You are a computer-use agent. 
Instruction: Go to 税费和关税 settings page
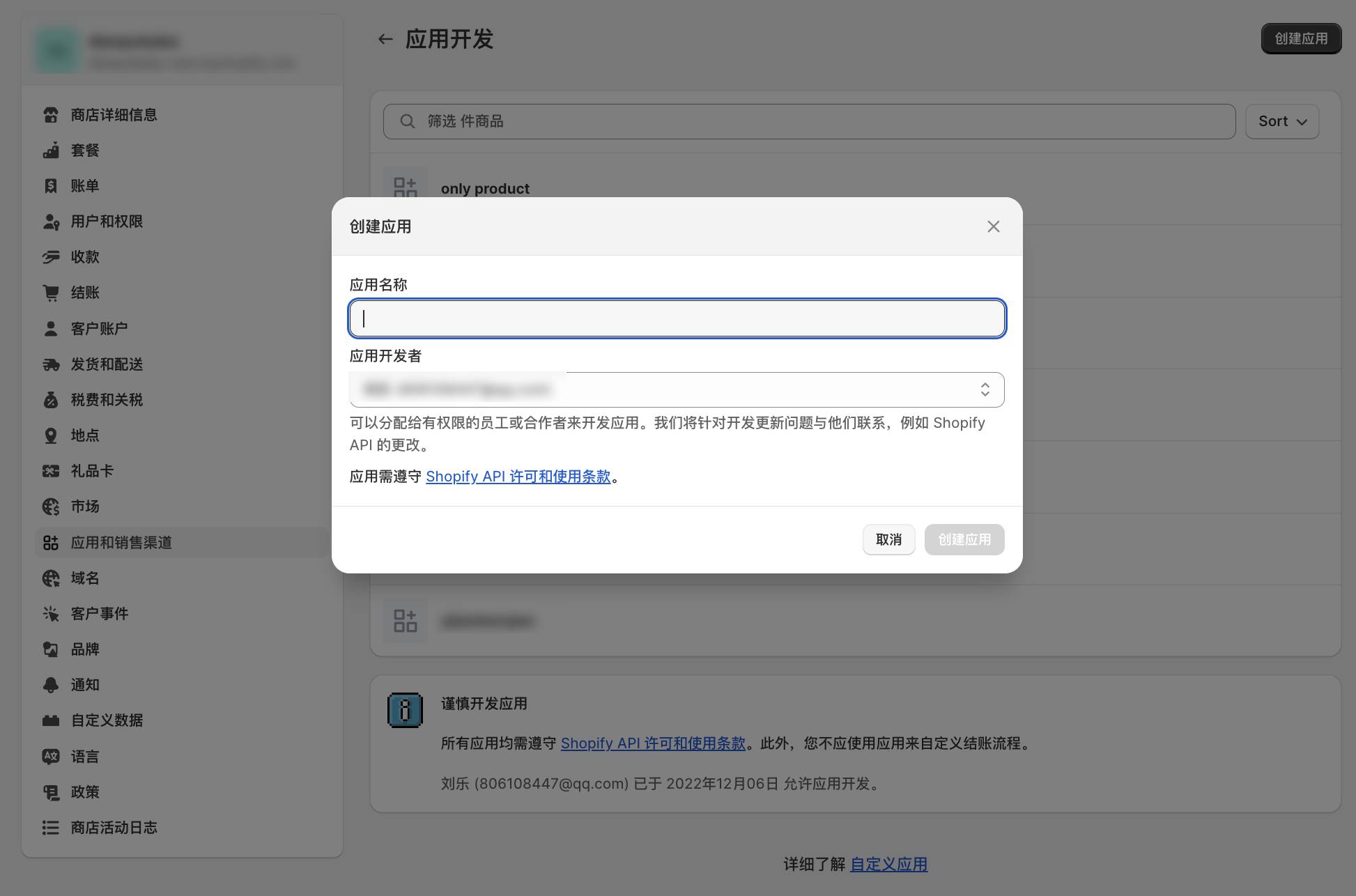(x=107, y=400)
